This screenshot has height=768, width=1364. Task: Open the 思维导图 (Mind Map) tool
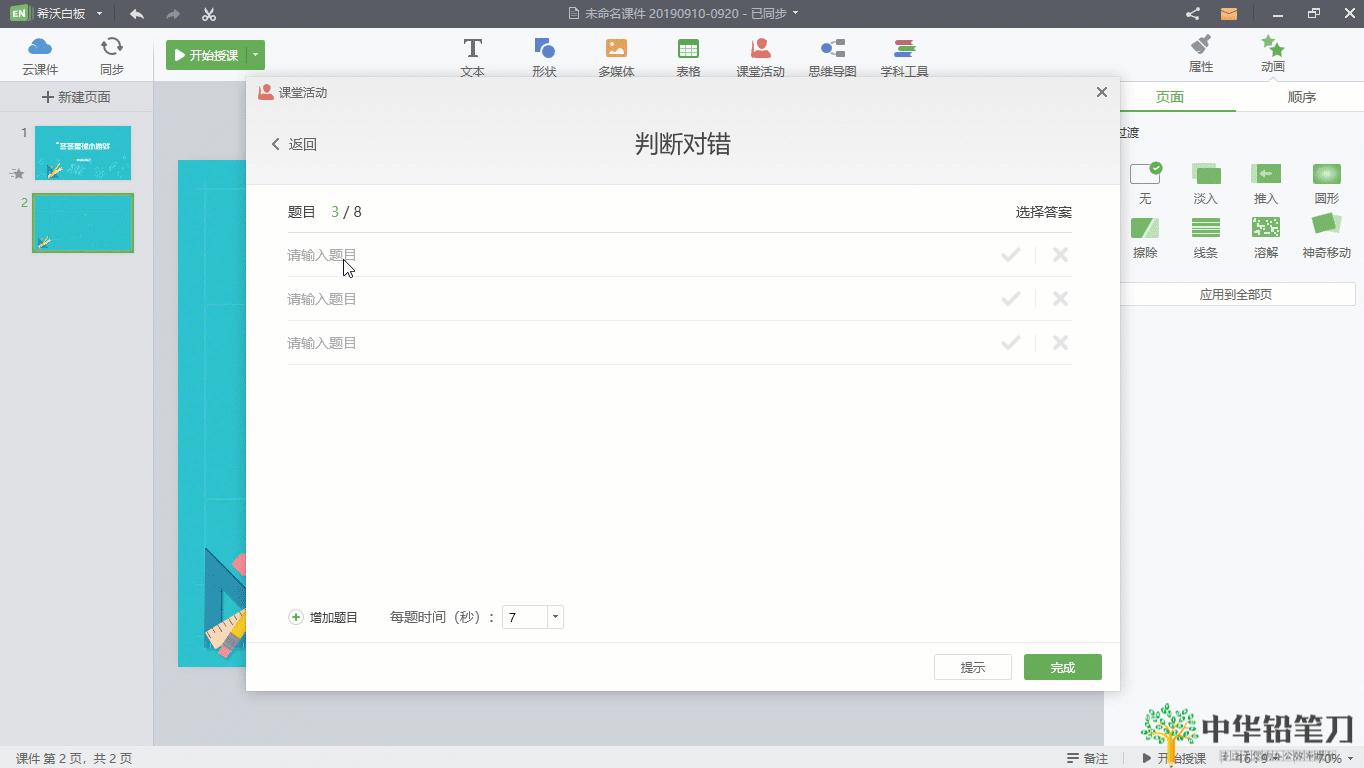click(832, 55)
